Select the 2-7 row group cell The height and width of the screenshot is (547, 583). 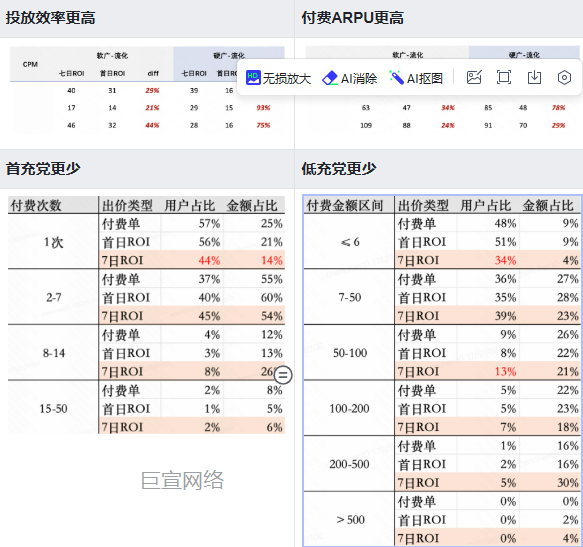tap(53, 297)
